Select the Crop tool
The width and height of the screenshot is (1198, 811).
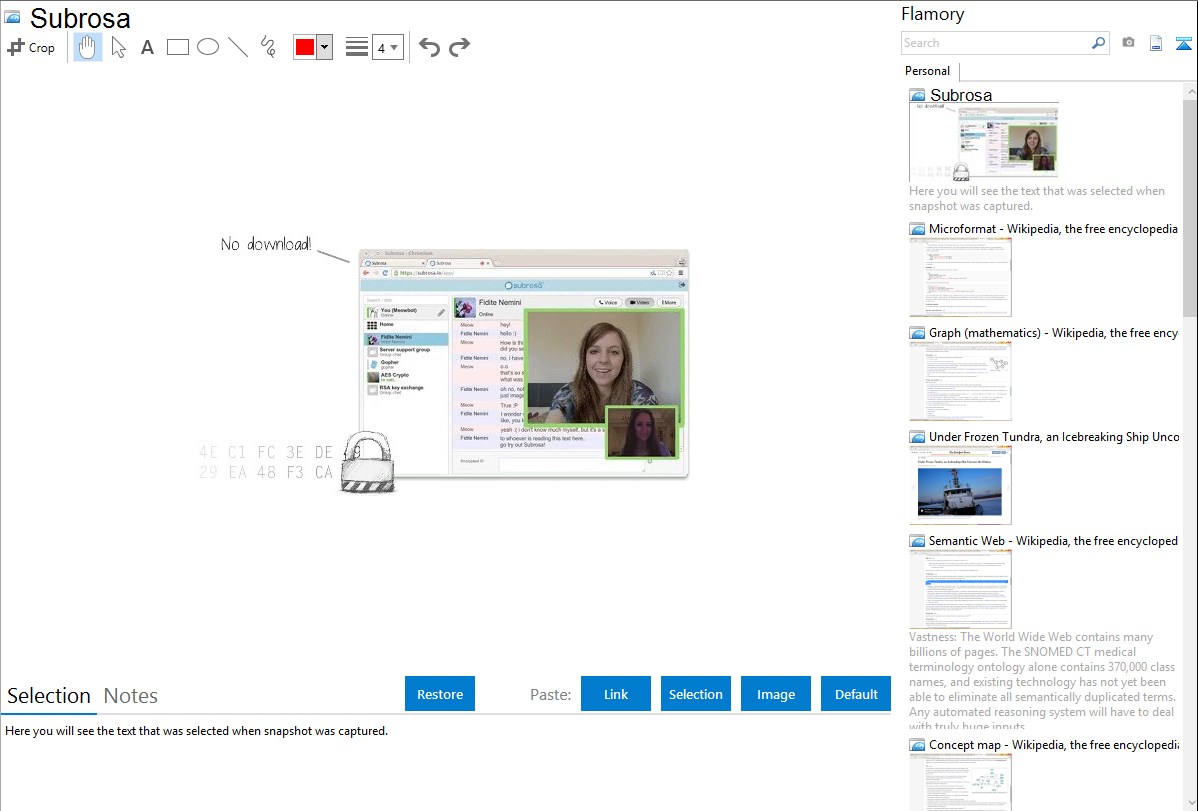31,47
